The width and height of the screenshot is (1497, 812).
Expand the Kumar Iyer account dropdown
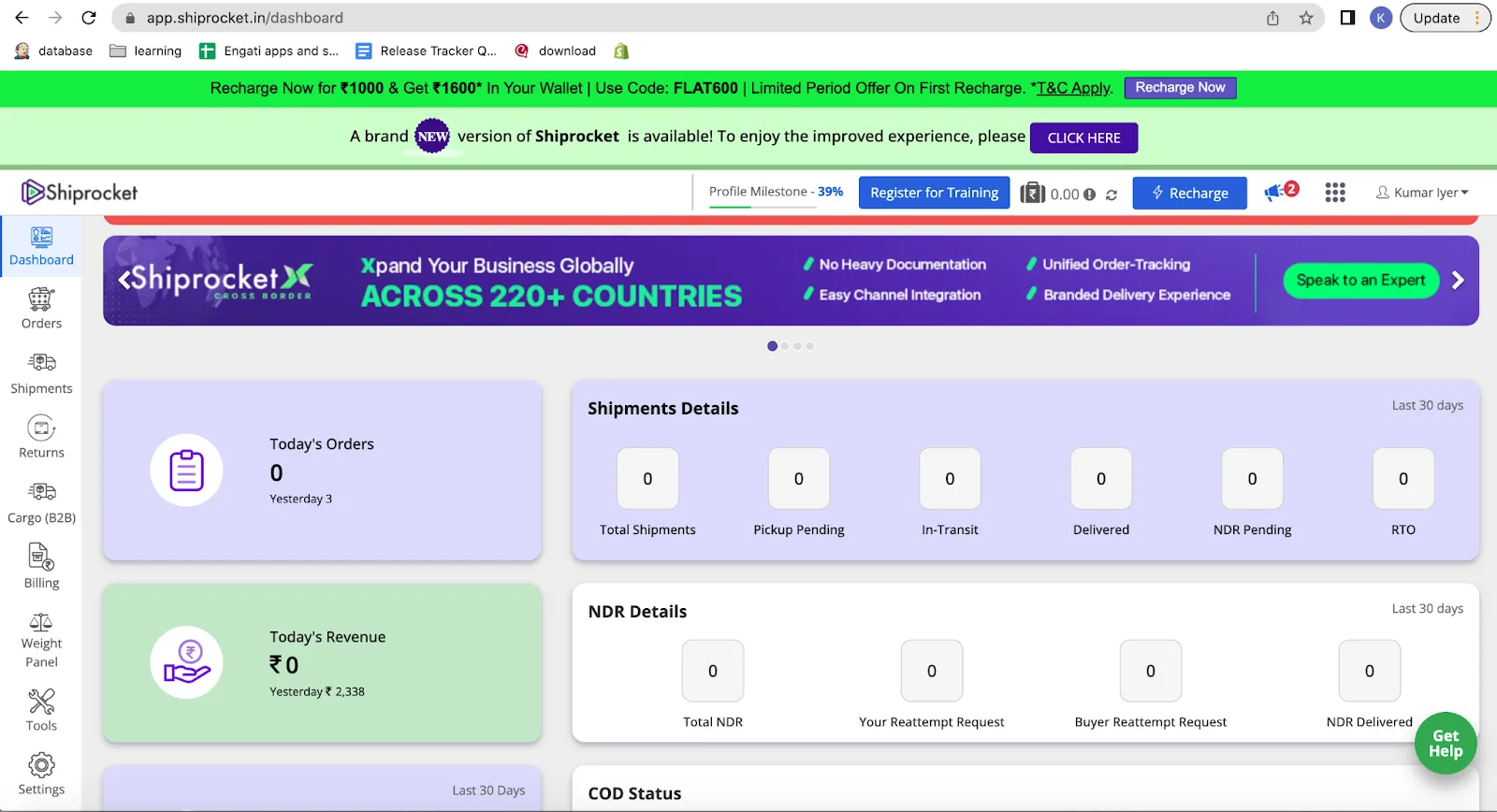pos(1422,193)
